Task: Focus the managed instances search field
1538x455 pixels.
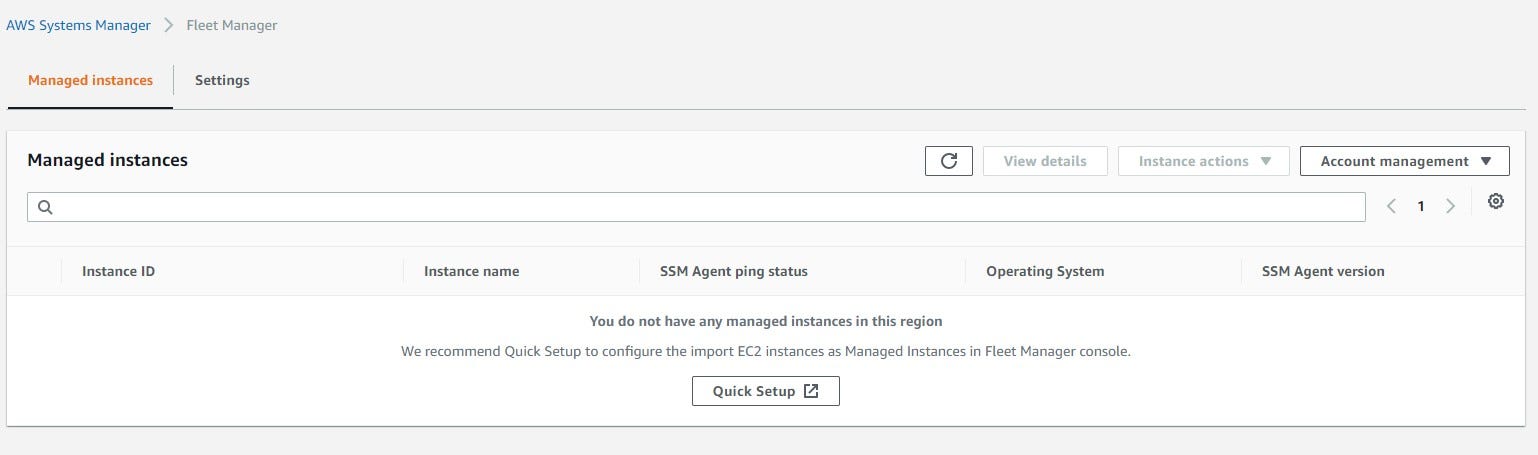Action: coord(700,208)
